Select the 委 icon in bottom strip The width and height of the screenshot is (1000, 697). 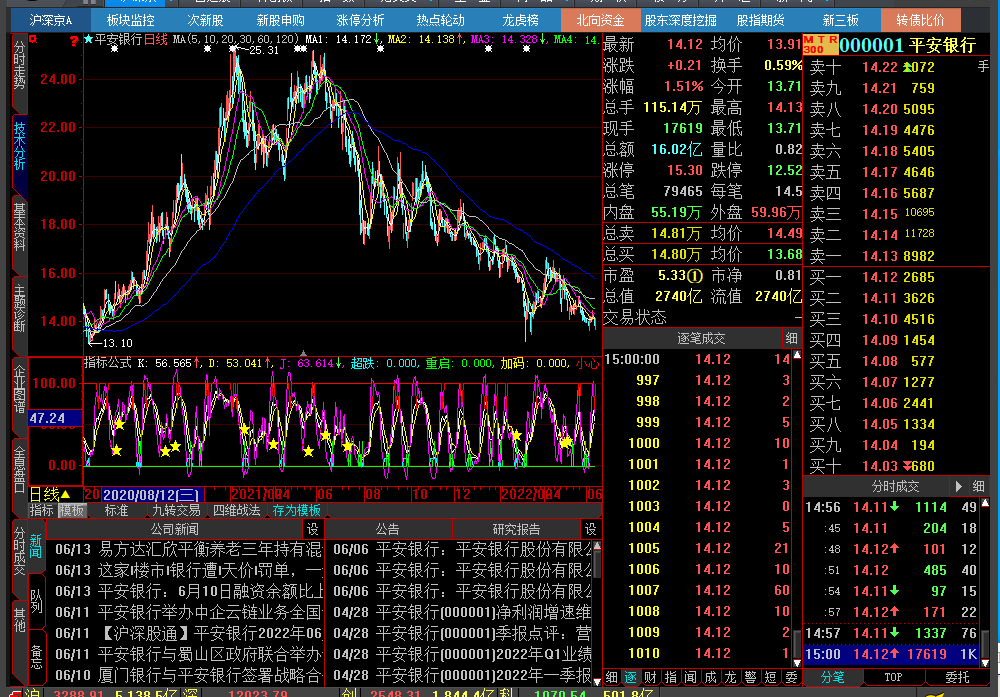[x=791, y=677]
